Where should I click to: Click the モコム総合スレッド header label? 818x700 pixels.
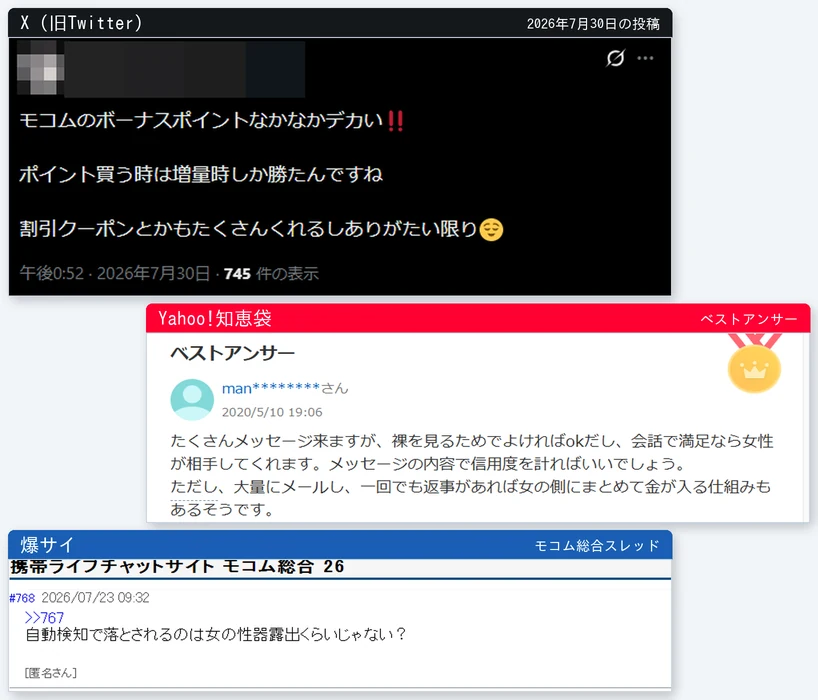(x=597, y=546)
